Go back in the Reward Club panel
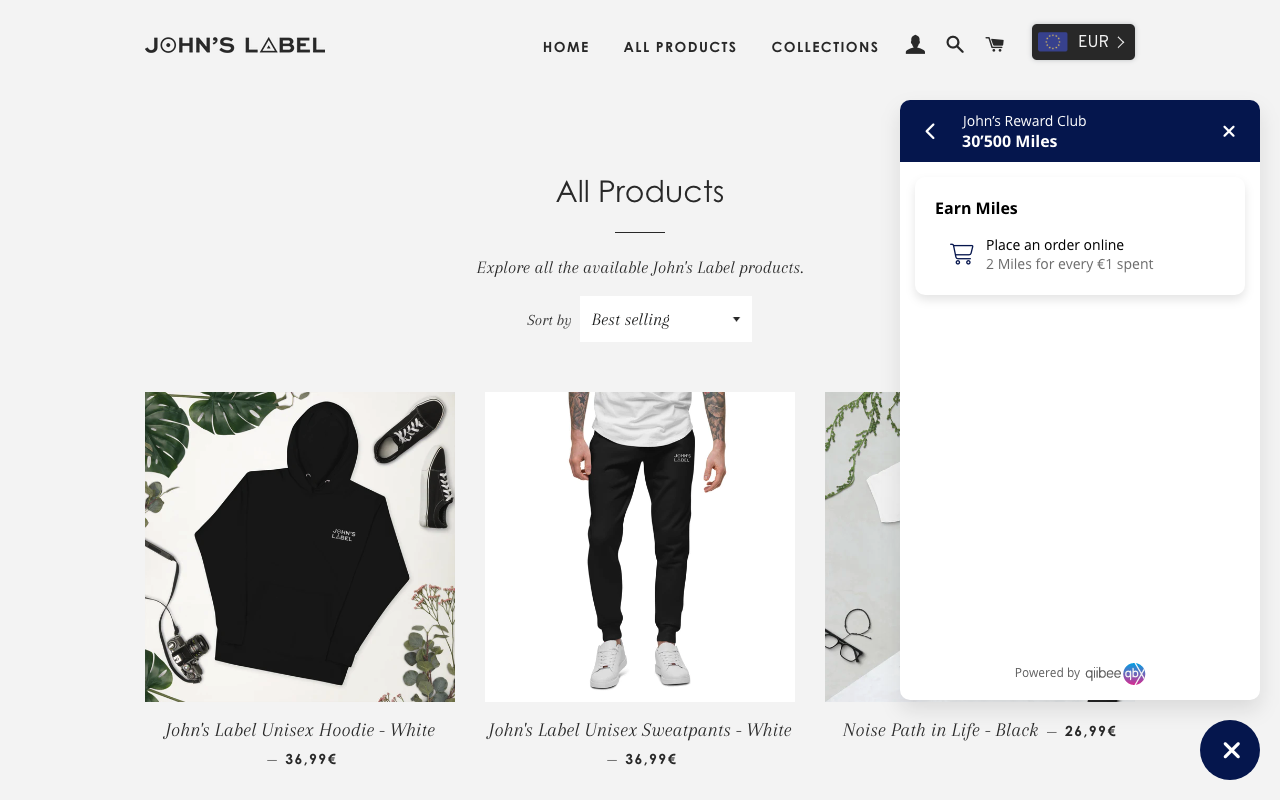The height and width of the screenshot is (800, 1280). (x=930, y=131)
